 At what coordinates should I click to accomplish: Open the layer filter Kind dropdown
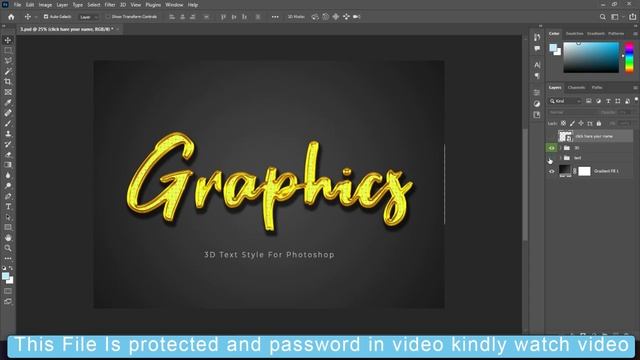565,101
